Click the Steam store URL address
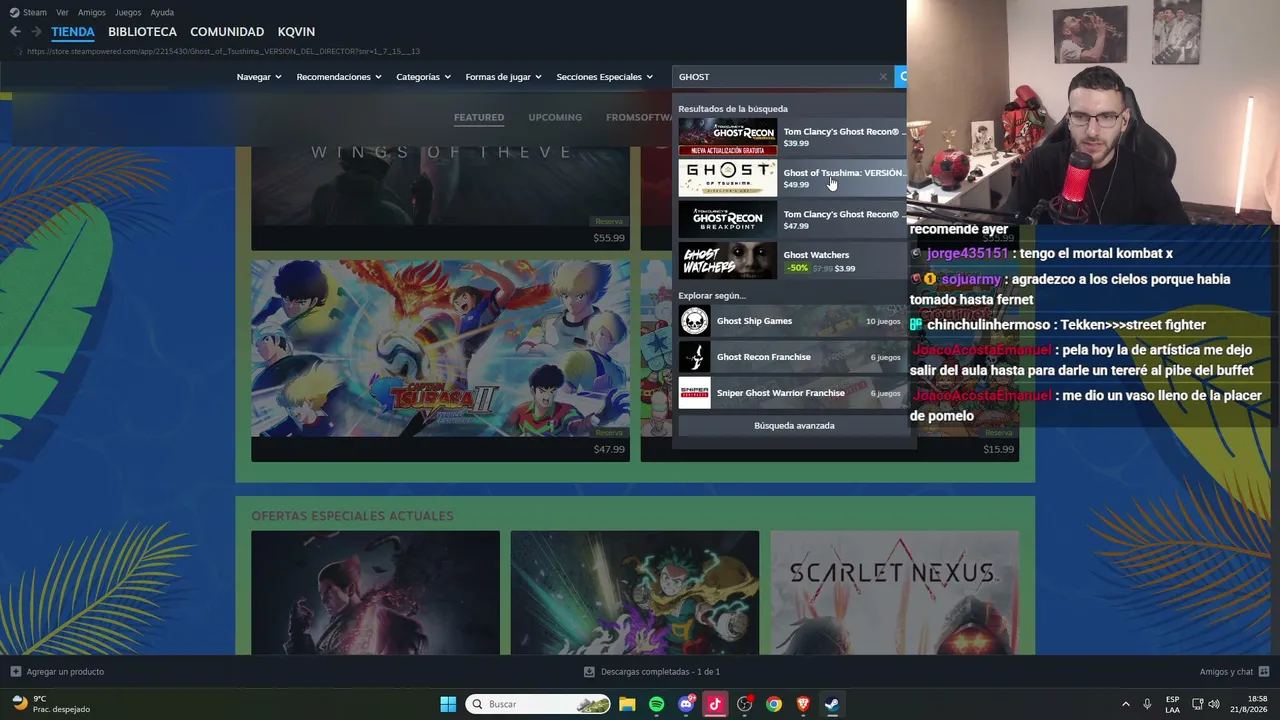The image size is (1280, 720). 223,51
